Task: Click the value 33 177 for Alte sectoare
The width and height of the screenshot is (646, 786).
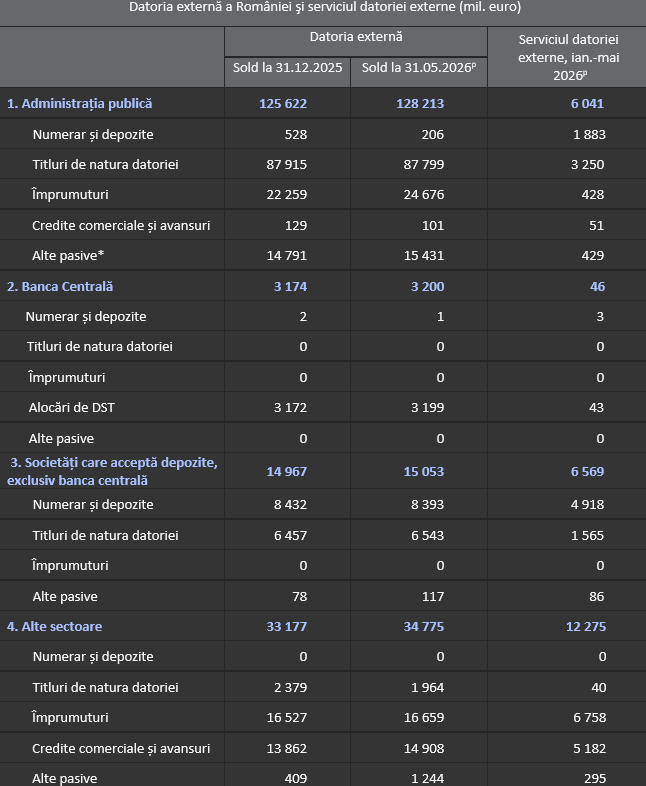Action: (286, 627)
